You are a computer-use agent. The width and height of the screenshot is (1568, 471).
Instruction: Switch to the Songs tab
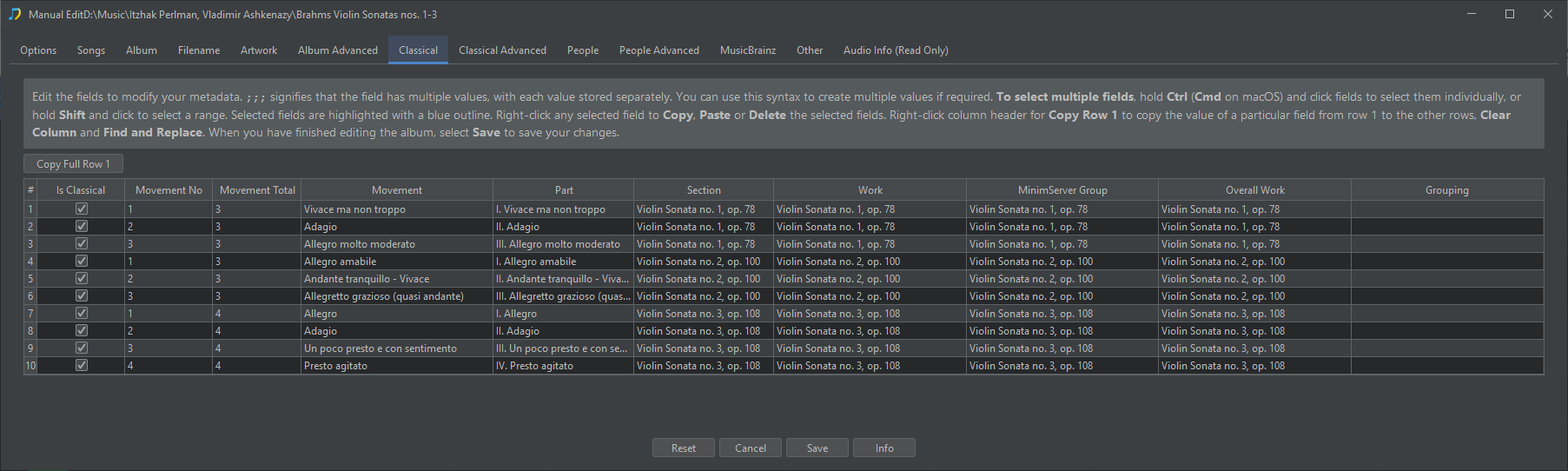click(91, 50)
